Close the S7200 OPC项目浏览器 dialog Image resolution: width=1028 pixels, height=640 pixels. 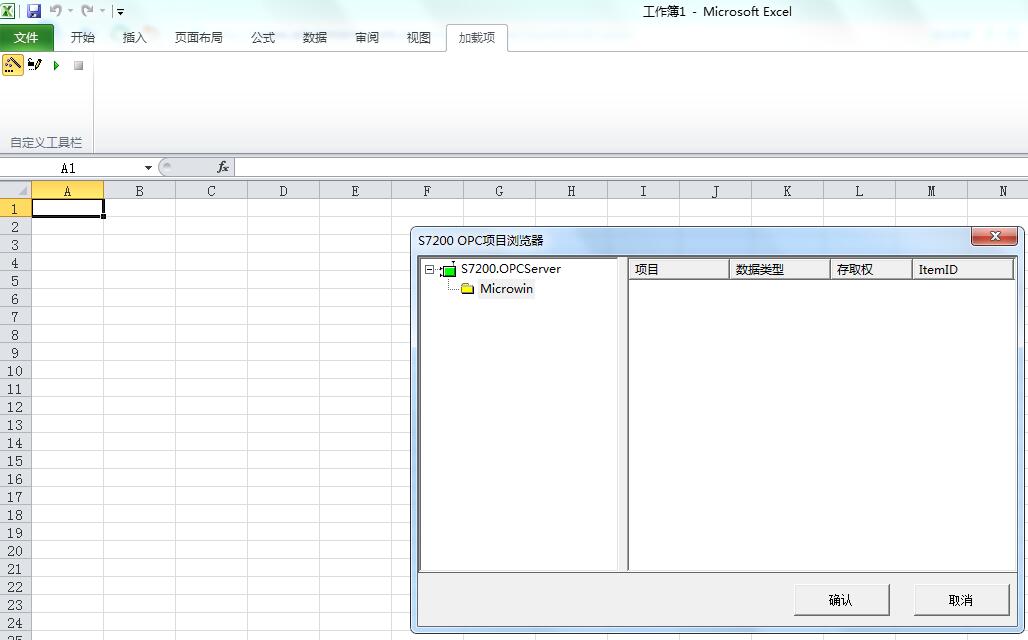pos(994,236)
